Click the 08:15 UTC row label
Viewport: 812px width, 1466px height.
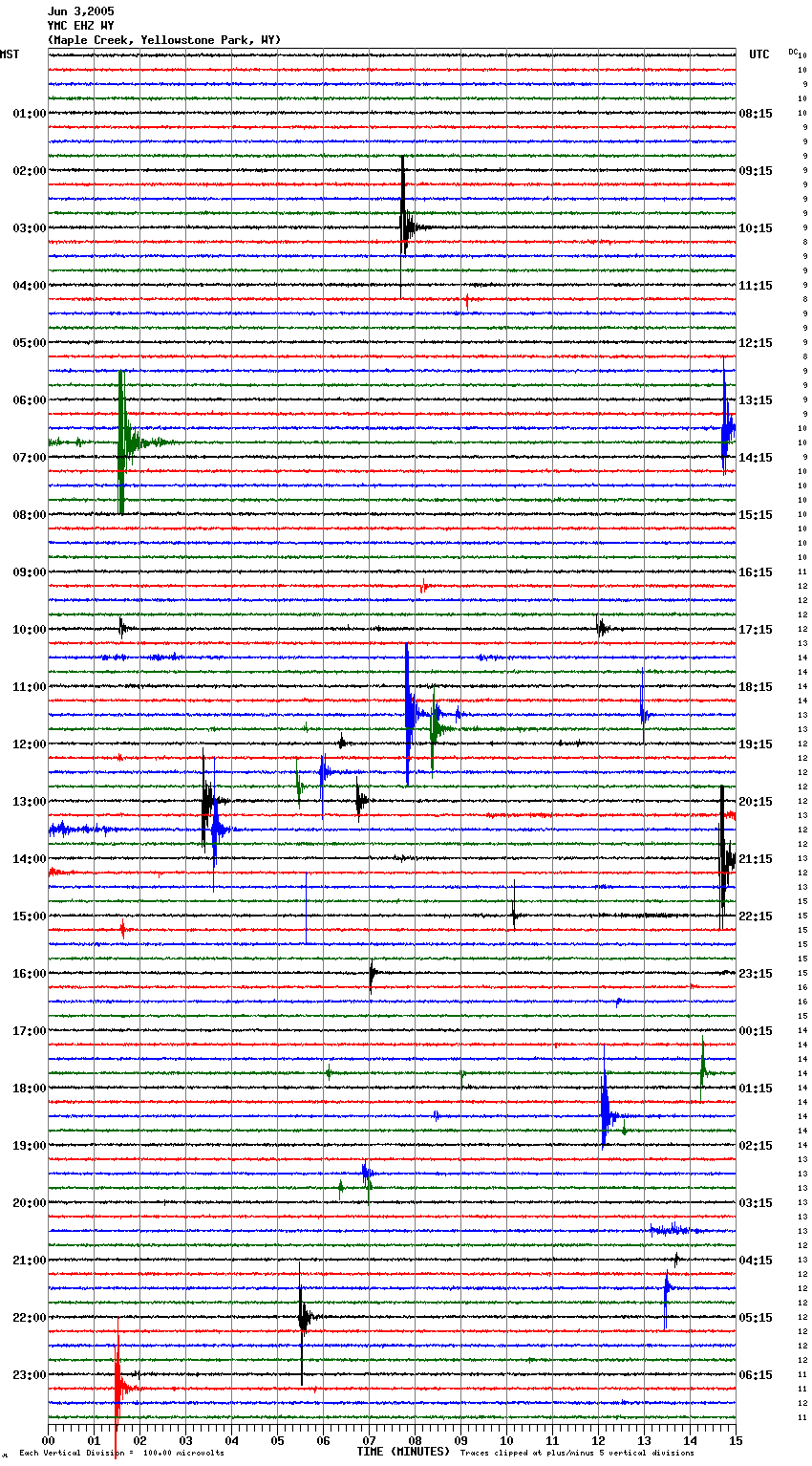tap(756, 114)
